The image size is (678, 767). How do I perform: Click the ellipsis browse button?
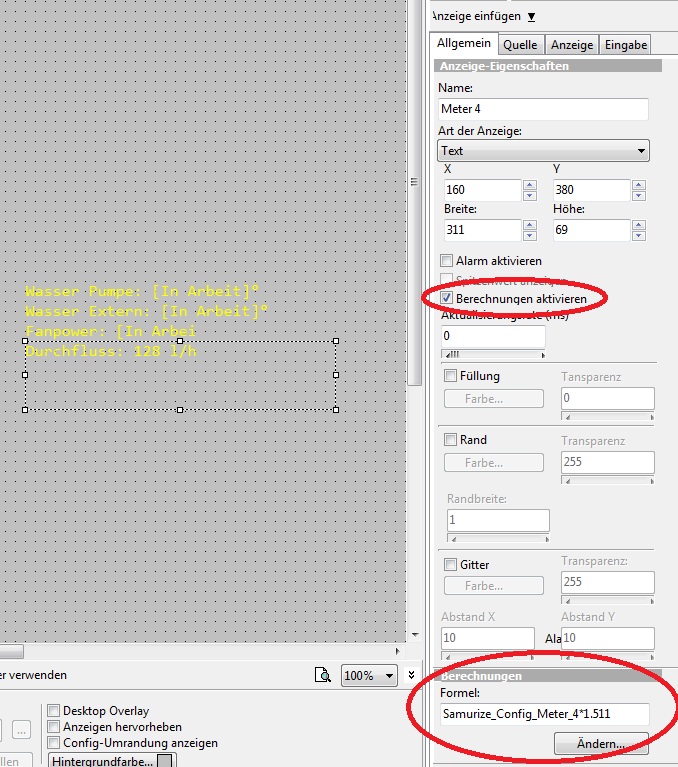click(21, 731)
